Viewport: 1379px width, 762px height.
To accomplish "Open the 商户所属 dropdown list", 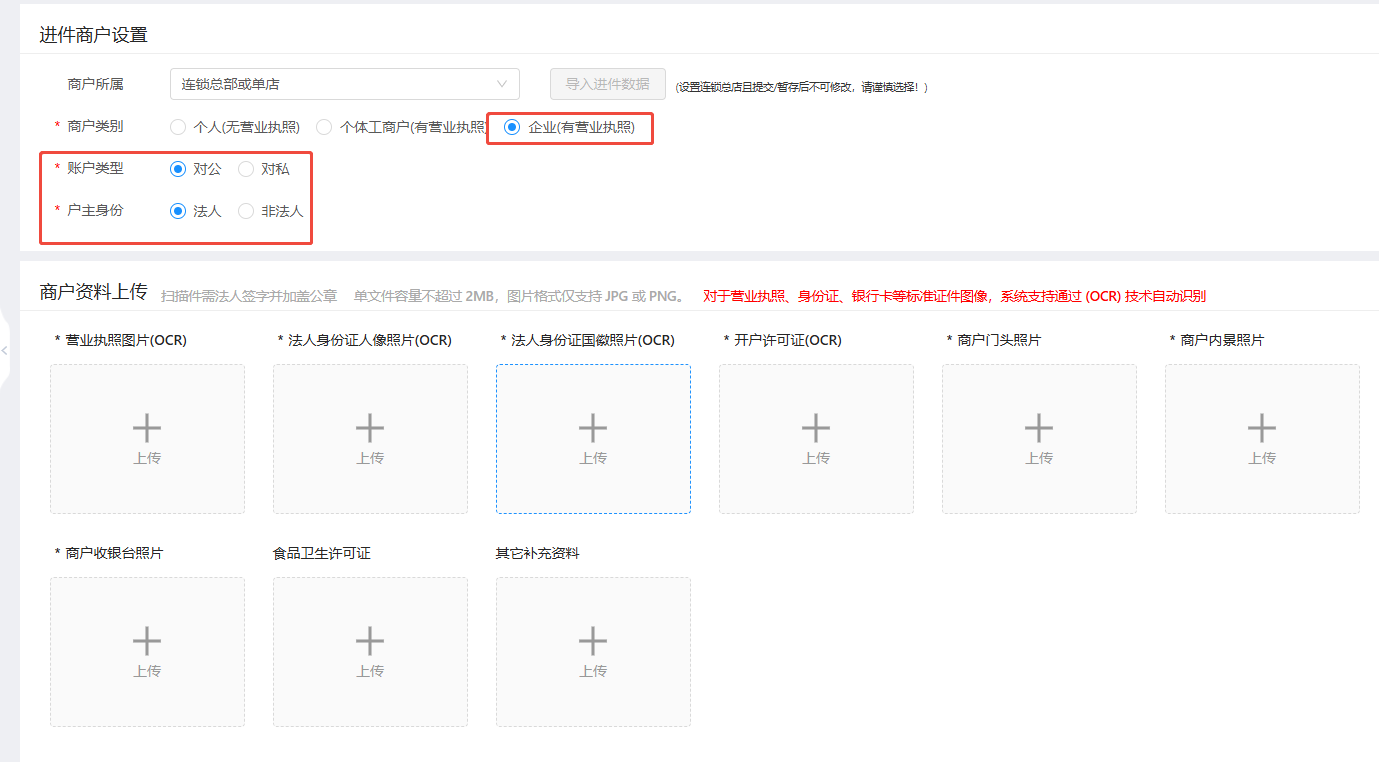I will click(x=345, y=84).
